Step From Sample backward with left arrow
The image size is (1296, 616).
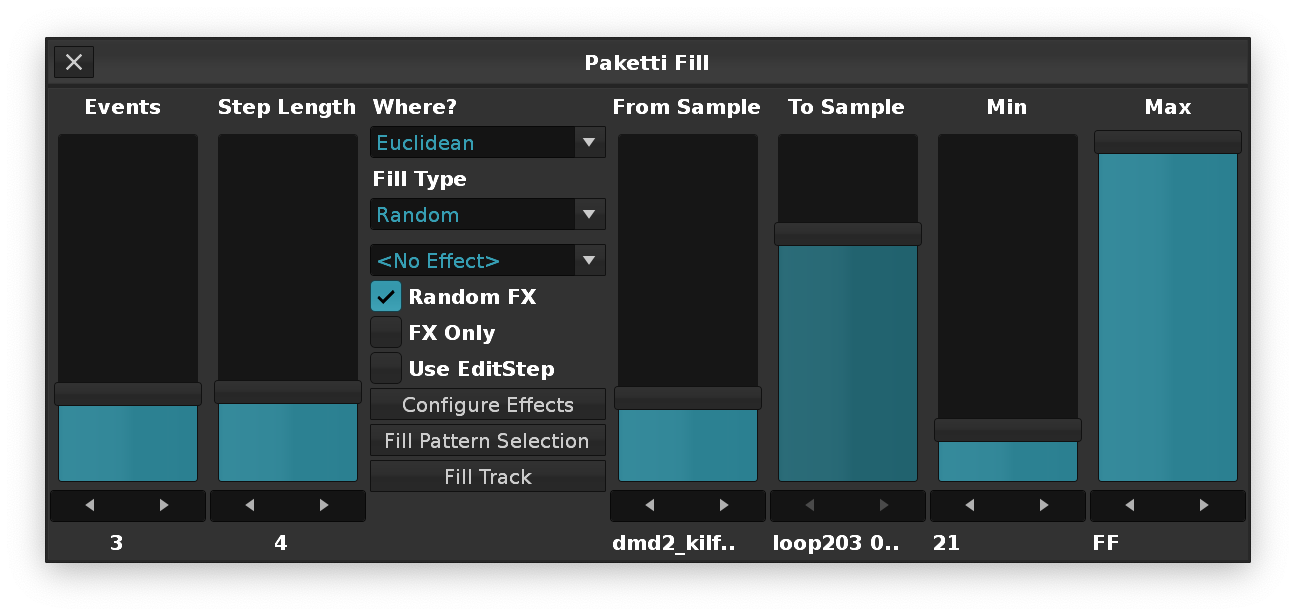650,506
